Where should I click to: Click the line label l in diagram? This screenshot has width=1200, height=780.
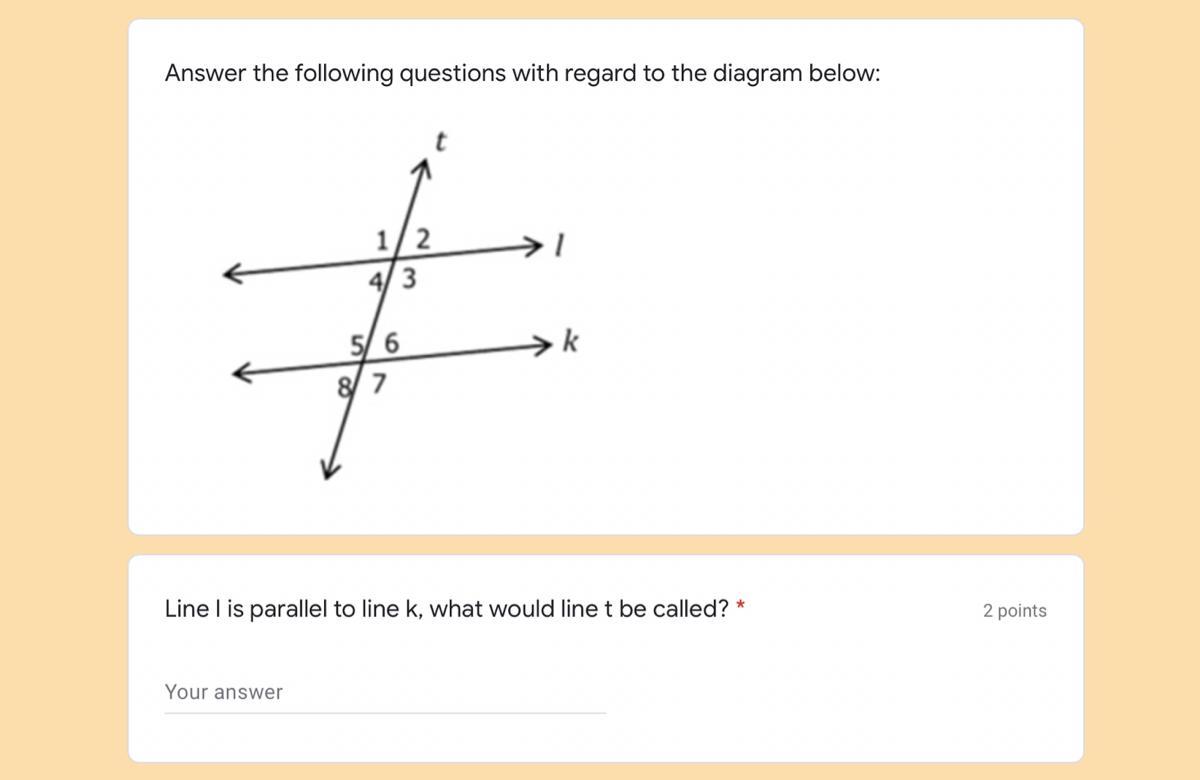562,244
